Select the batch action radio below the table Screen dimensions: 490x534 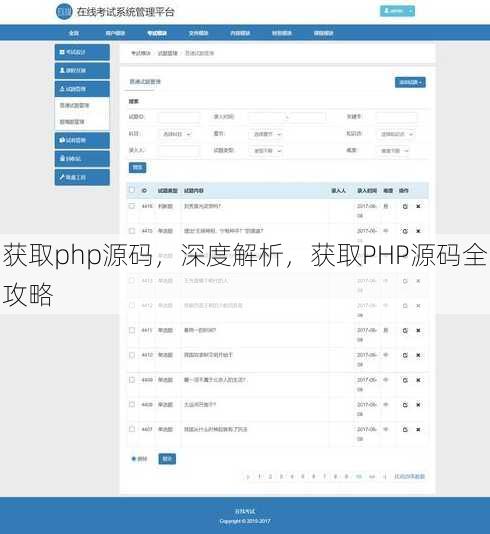point(134,459)
